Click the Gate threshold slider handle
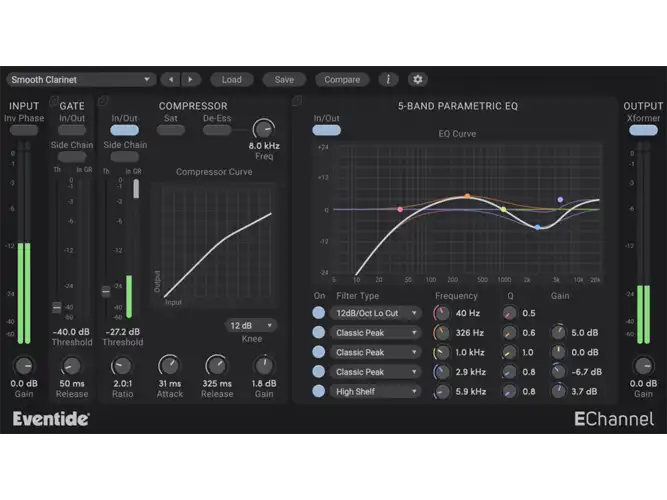The height and width of the screenshot is (500, 667). point(56,307)
